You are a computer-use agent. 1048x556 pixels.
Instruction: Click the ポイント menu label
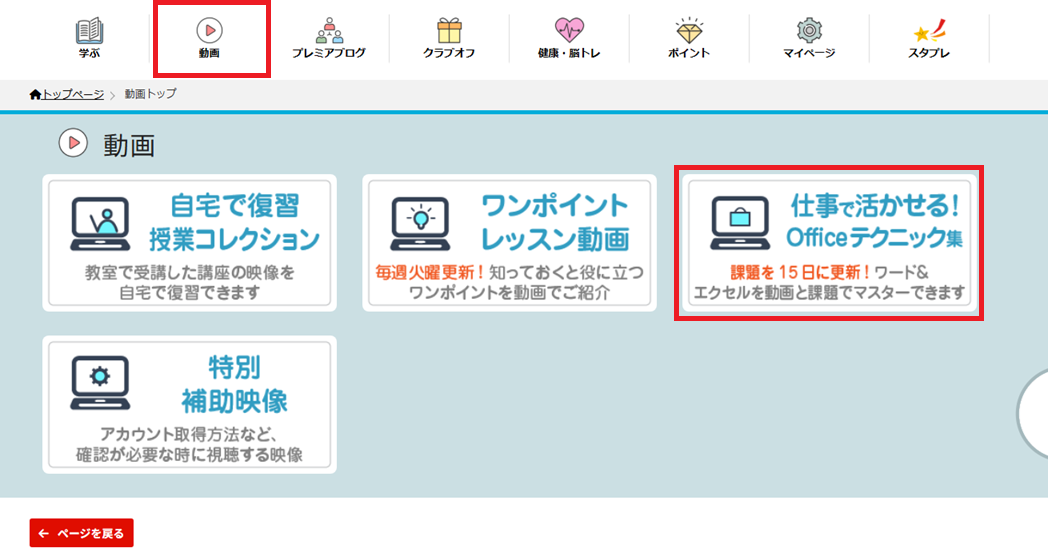tap(689, 53)
